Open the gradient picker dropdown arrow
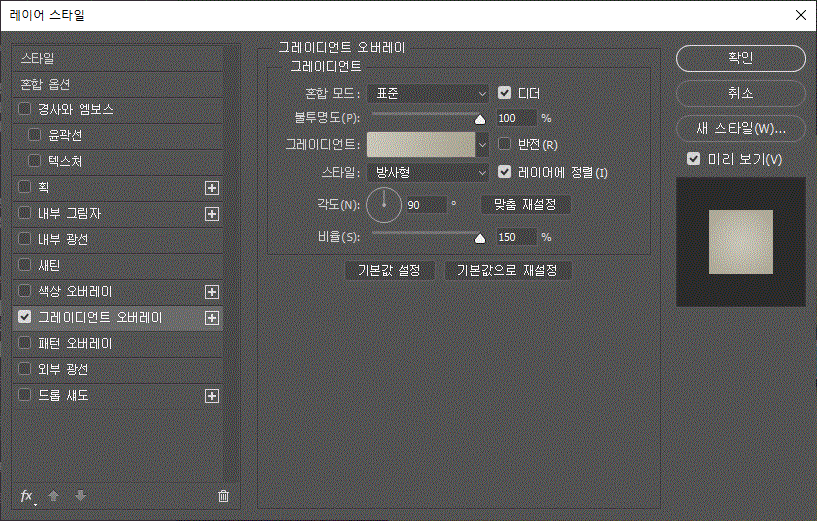 482,145
